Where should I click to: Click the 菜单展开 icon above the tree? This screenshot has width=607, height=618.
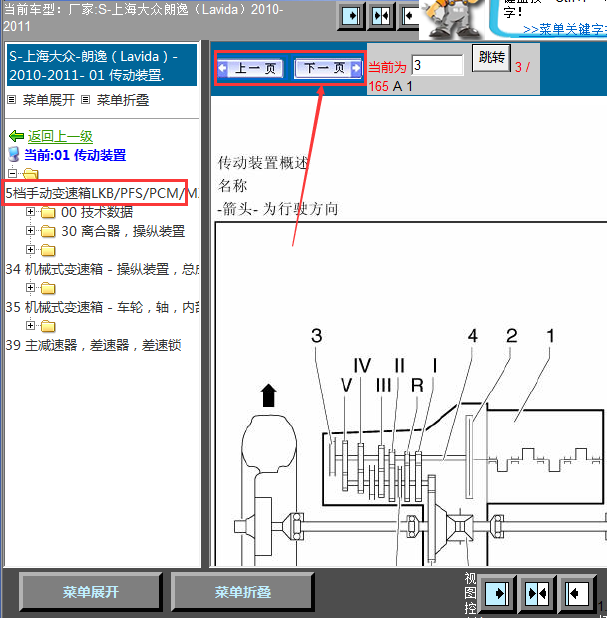12,100
